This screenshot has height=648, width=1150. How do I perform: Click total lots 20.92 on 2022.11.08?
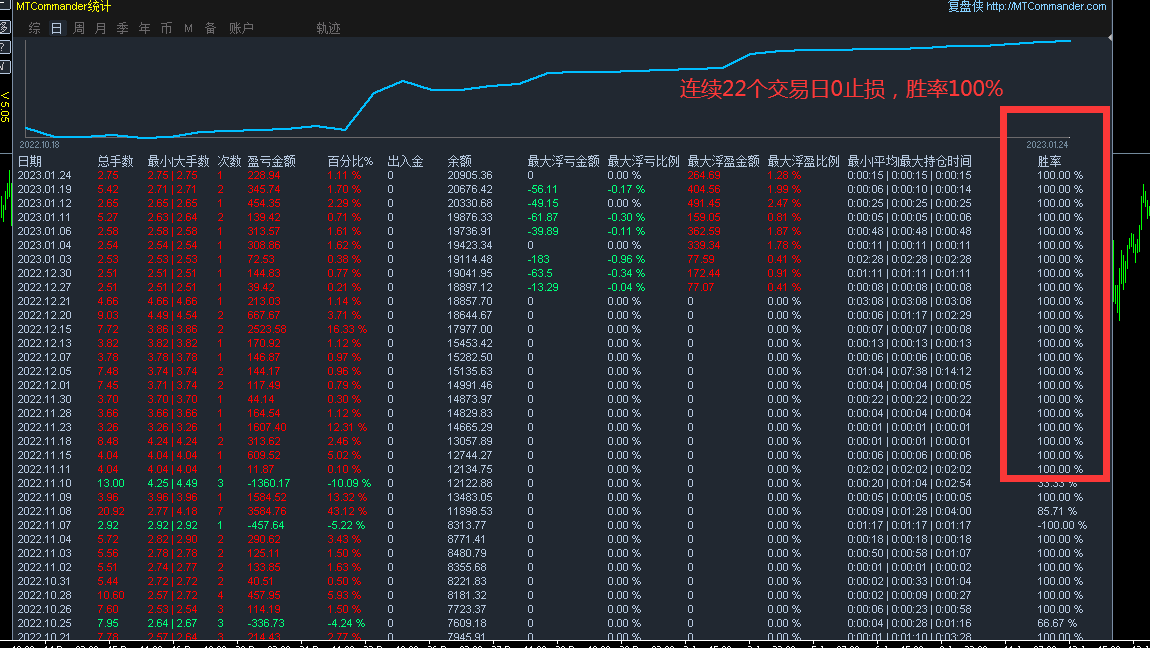tap(111, 511)
